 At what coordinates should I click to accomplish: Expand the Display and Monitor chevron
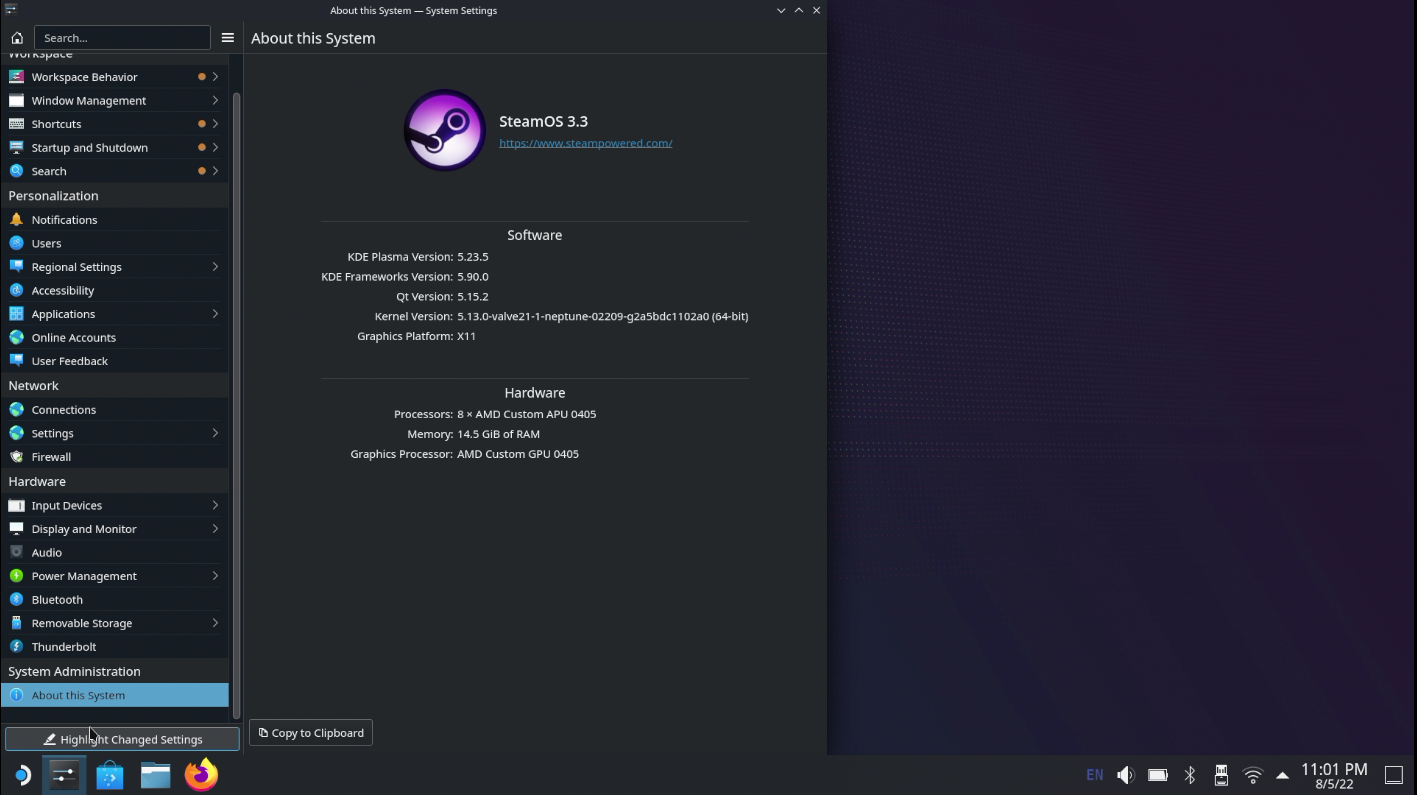(x=215, y=529)
